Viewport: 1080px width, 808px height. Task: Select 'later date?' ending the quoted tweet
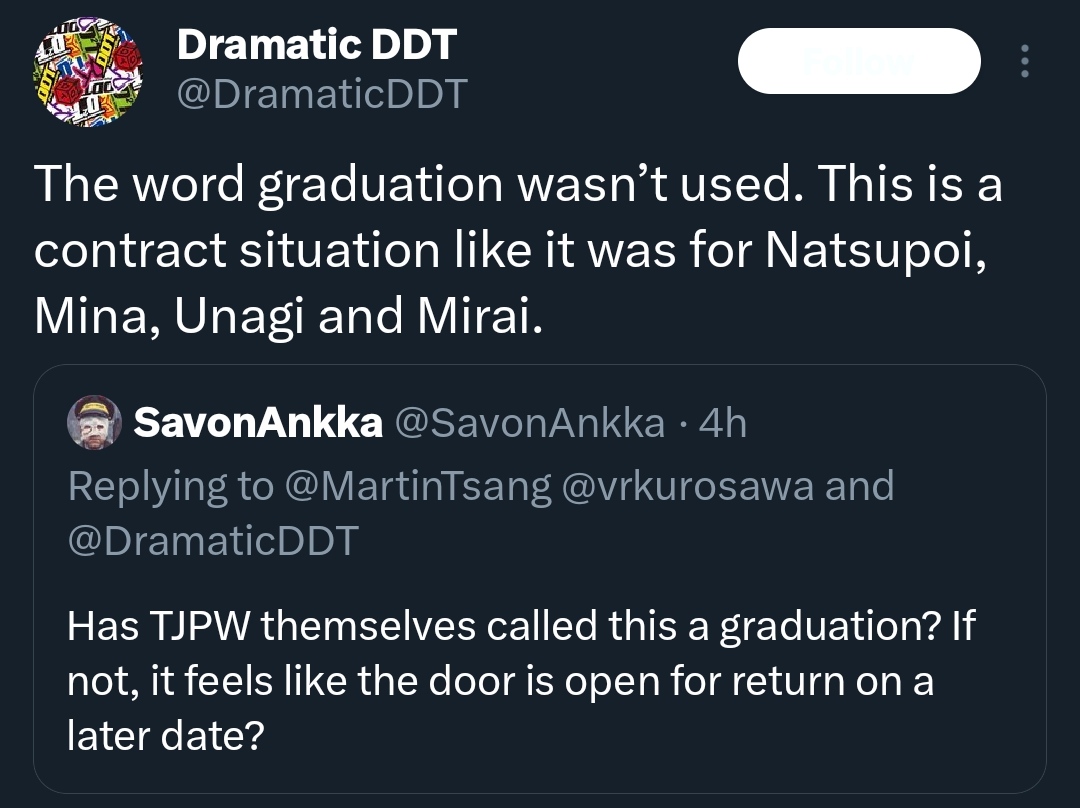point(166,735)
